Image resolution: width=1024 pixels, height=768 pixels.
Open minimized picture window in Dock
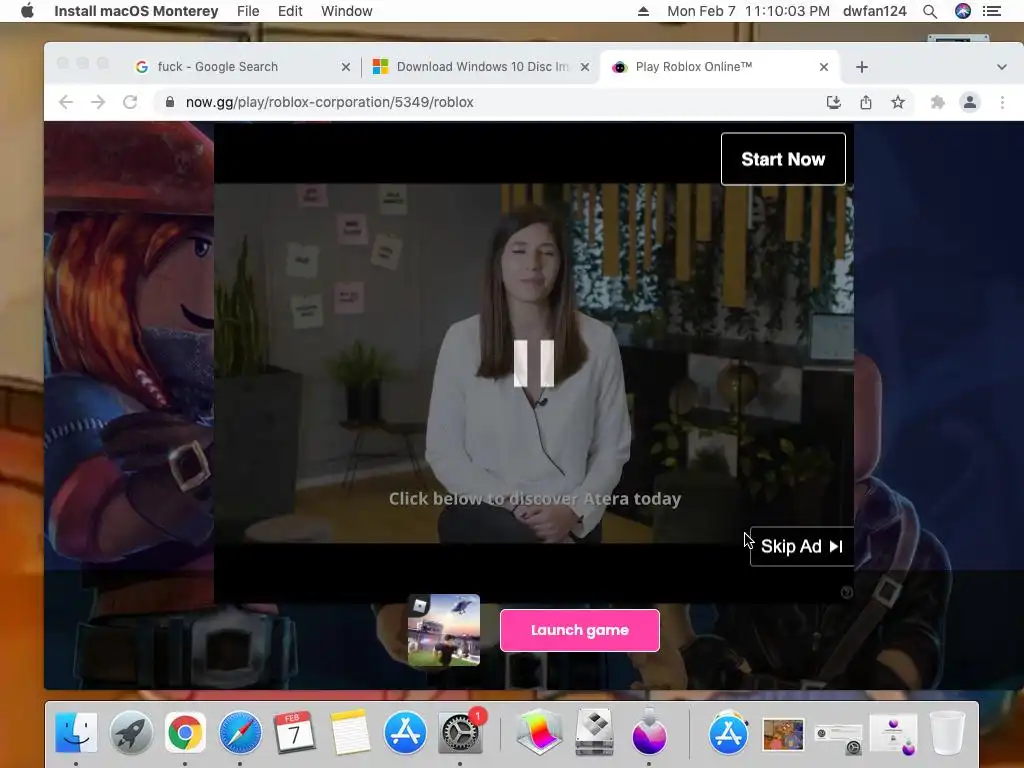784,734
